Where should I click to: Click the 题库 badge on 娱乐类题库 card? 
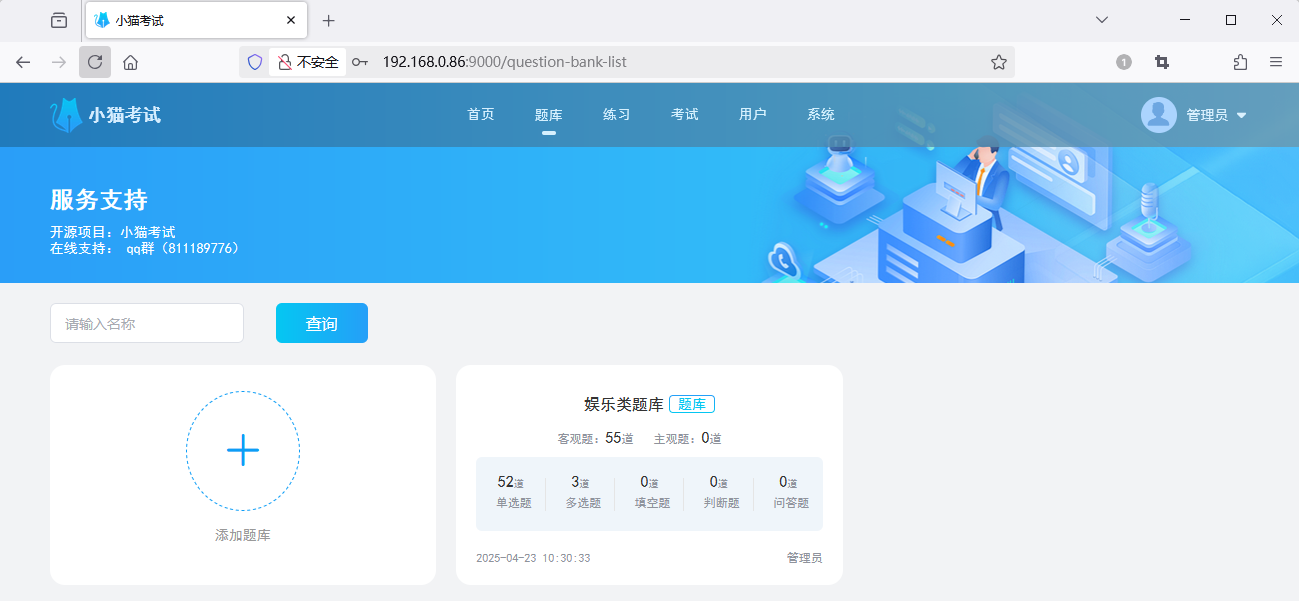pyautogui.click(x=691, y=404)
